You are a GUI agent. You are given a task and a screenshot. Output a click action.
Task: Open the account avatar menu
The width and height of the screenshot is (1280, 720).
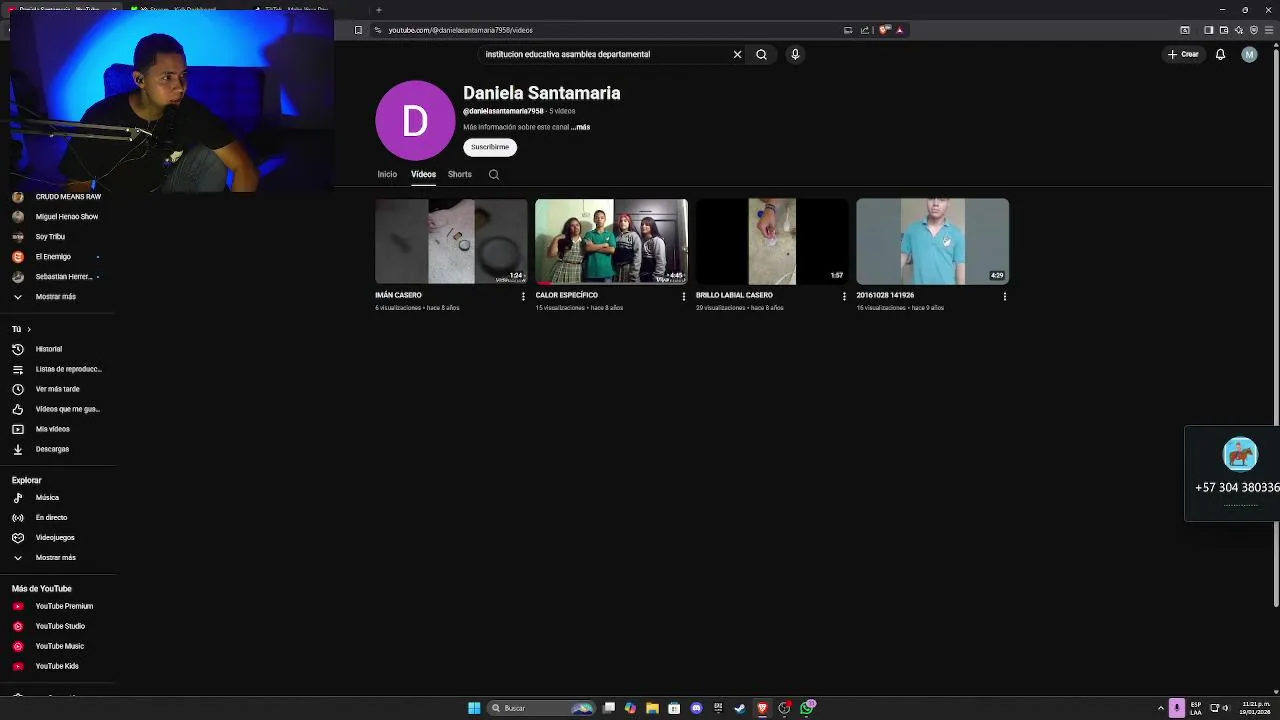1249,54
